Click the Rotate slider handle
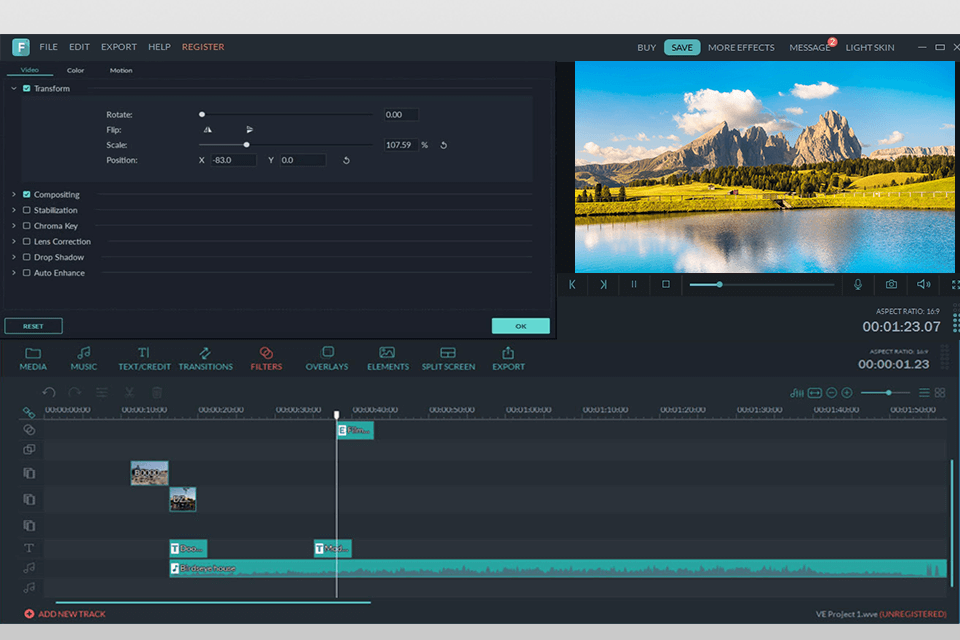The image size is (960, 640). tap(202, 115)
